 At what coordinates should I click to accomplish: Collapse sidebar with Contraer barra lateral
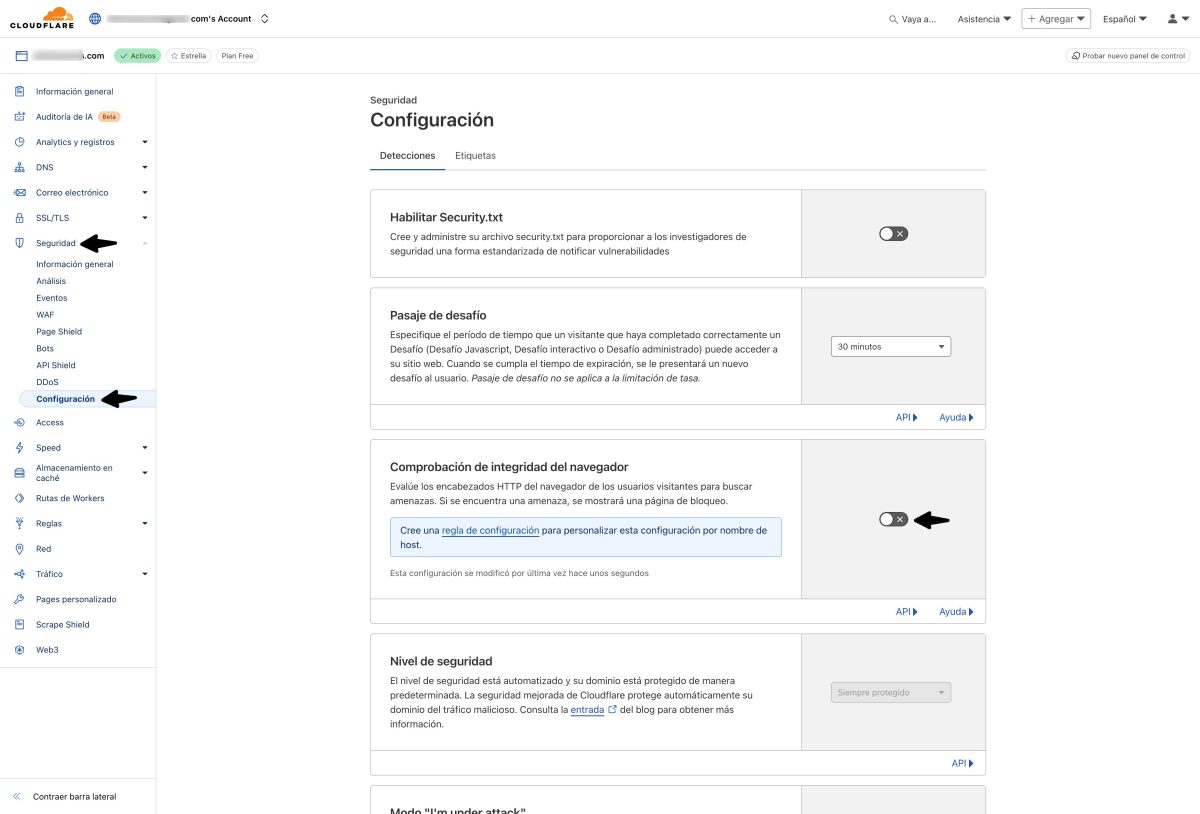65,797
